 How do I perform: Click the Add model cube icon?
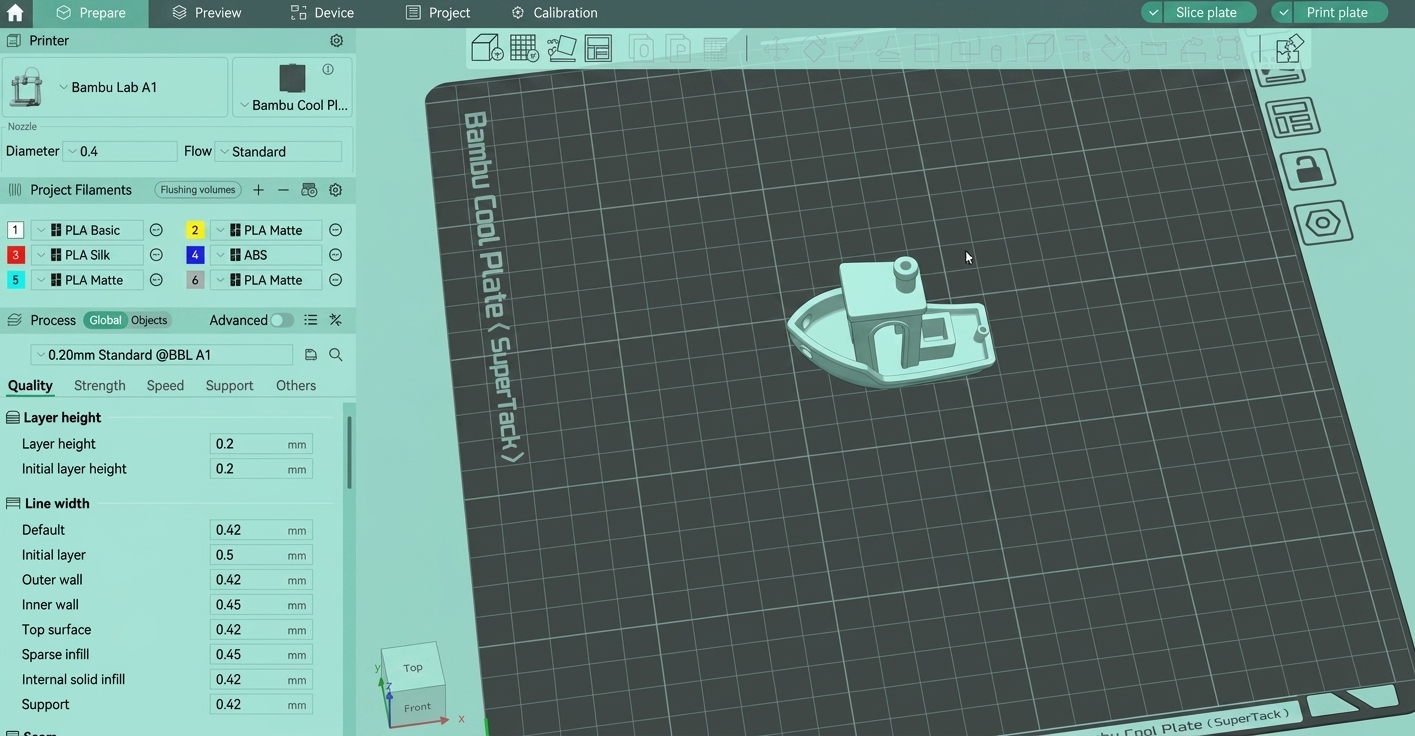487,48
